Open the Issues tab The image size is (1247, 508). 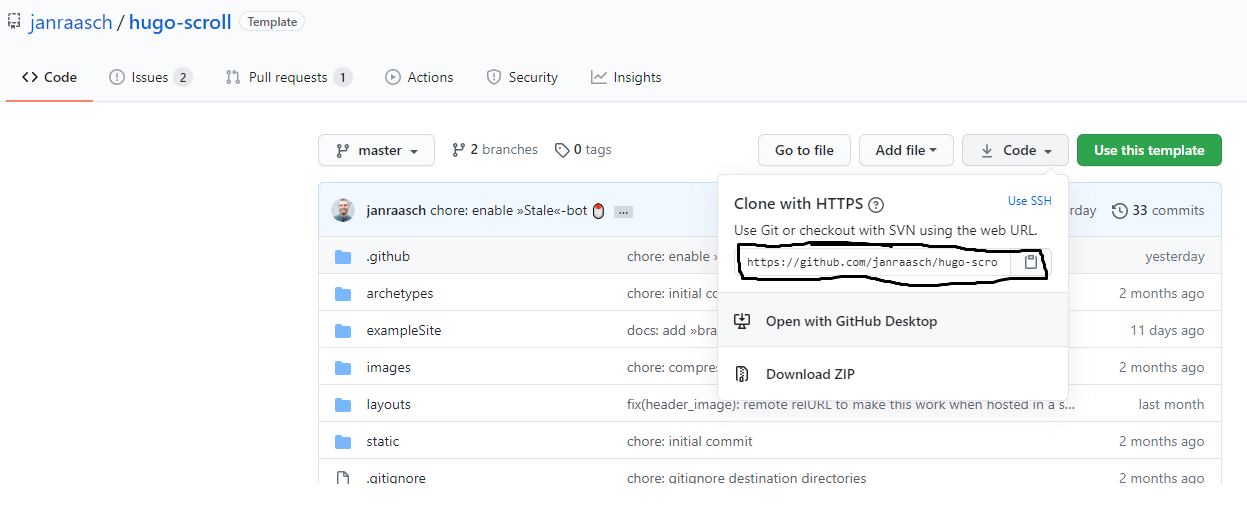pos(150,77)
